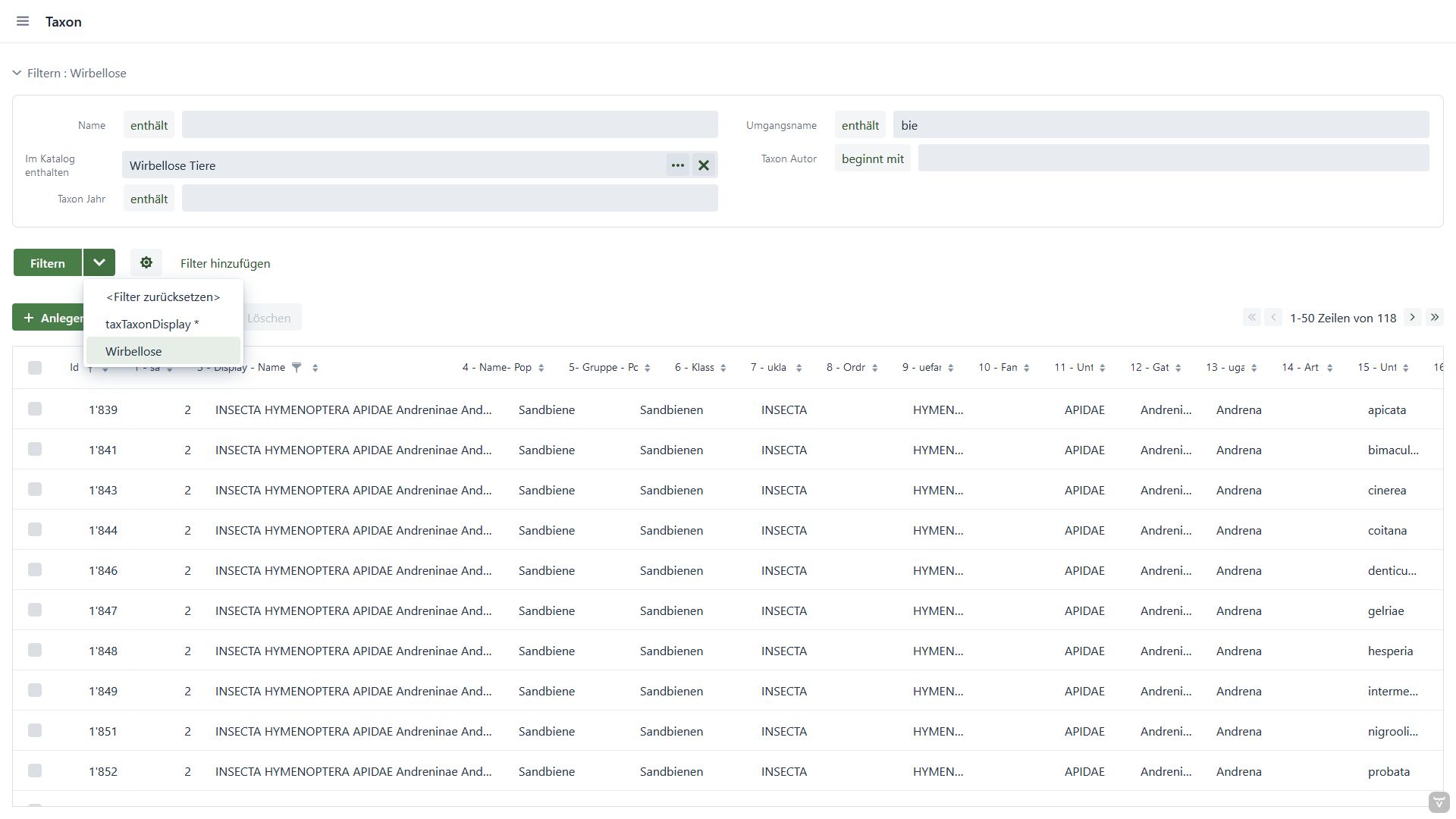Open catalog lookup with three dots button
The height and width of the screenshot is (819, 1456).
click(677, 165)
